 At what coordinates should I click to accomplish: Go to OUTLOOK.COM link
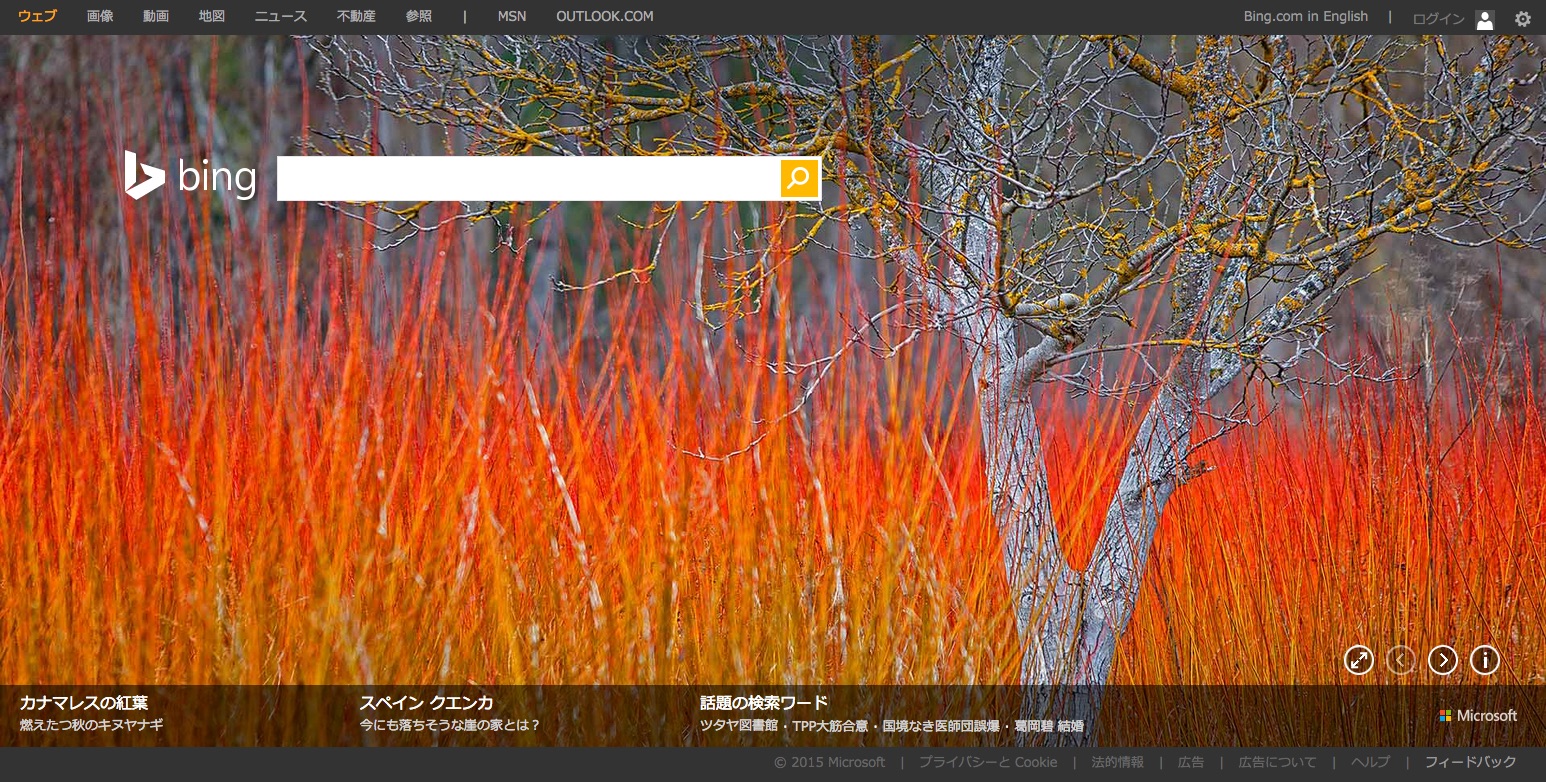tap(605, 16)
